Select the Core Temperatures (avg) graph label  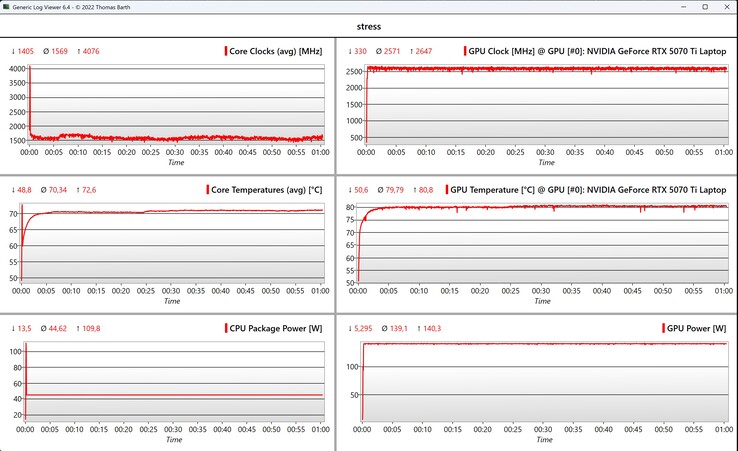tap(266, 189)
